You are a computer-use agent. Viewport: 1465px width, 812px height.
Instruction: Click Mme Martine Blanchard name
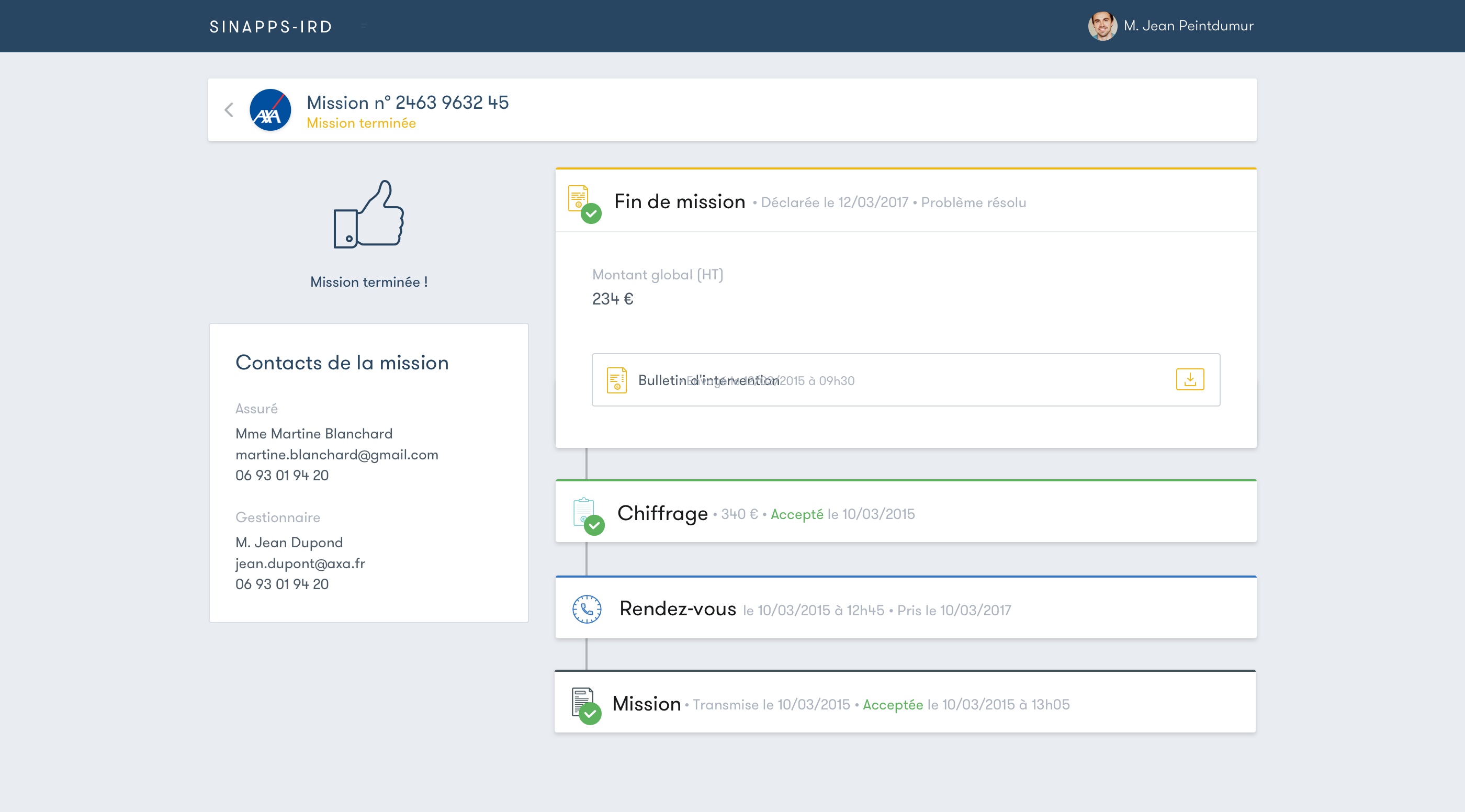(x=314, y=434)
